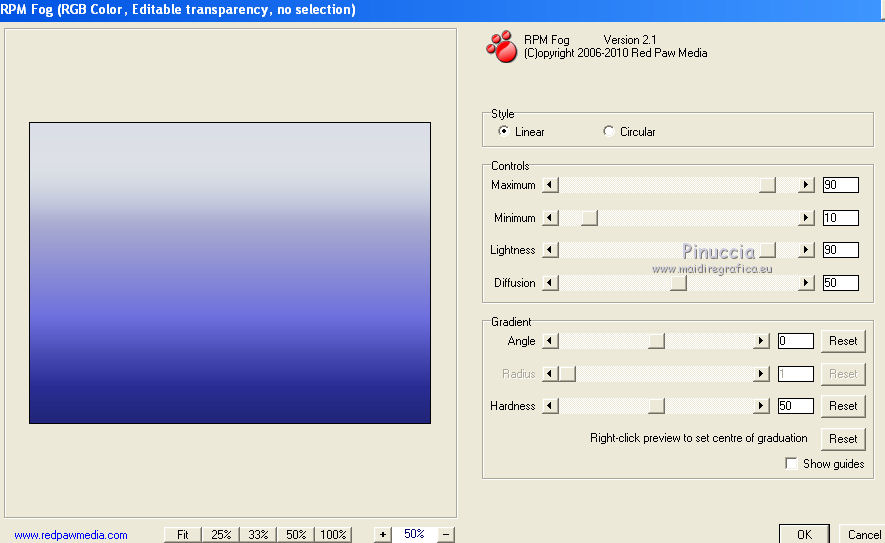Reset the Hardness value
This screenshot has height=543, width=885.
coord(843,406)
